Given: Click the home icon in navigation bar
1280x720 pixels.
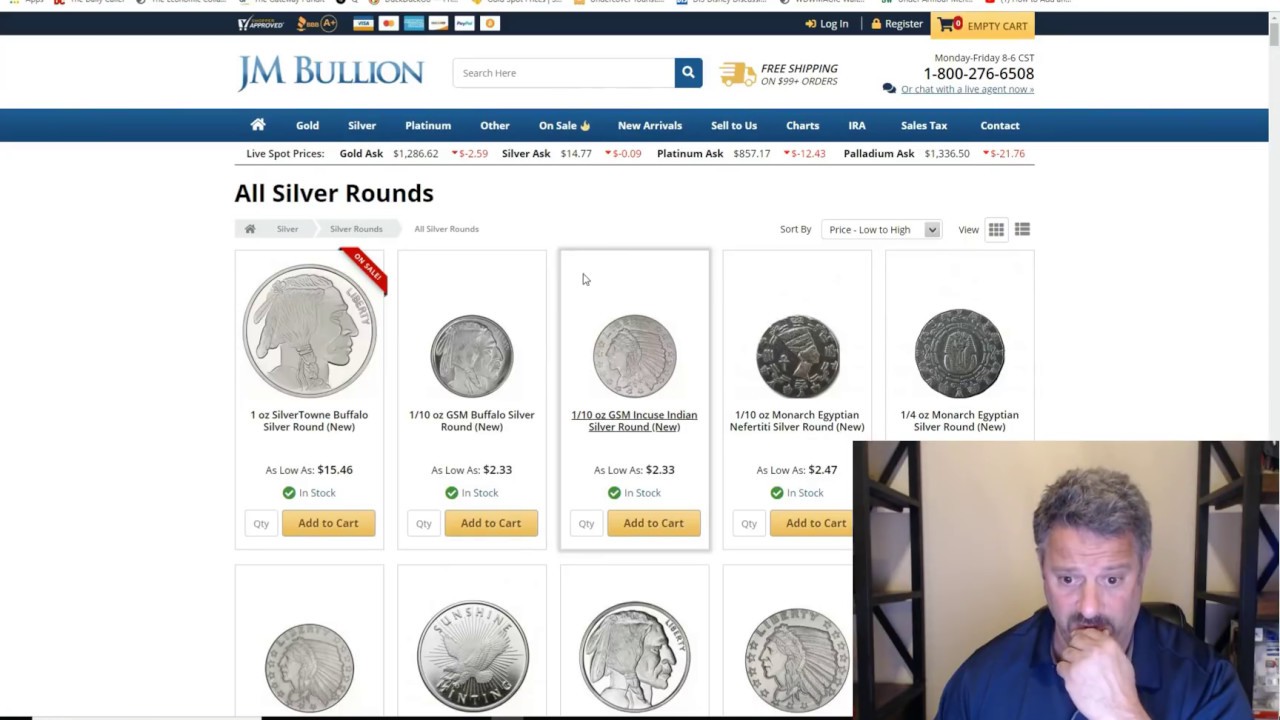Looking at the screenshot, I should click(258, 125).
